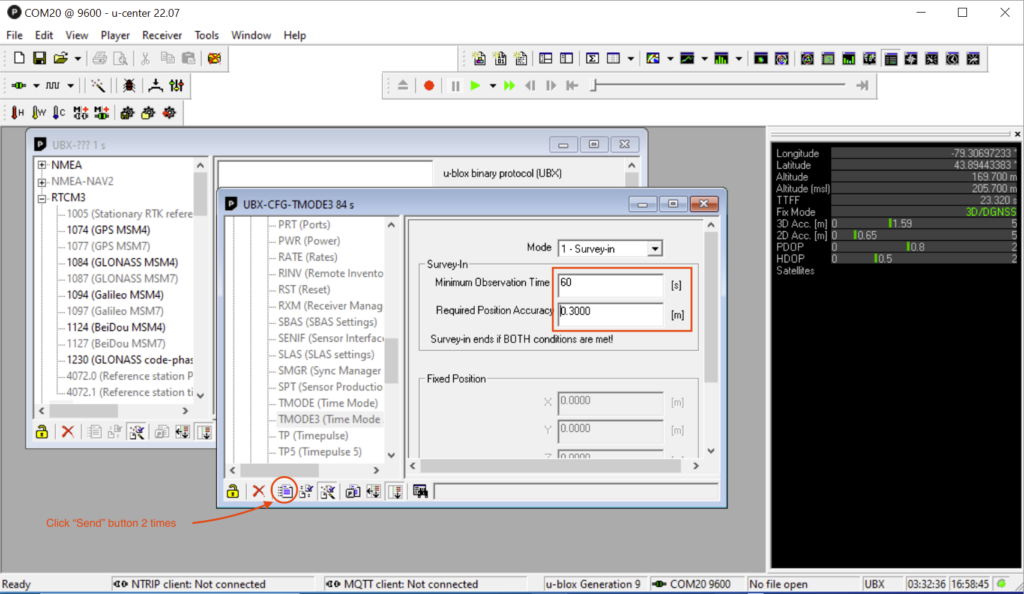The width and height of the screenshot is (1024, 594).
Task: Click the red Record button in player toolbar
Action: [x=429, y=85]
